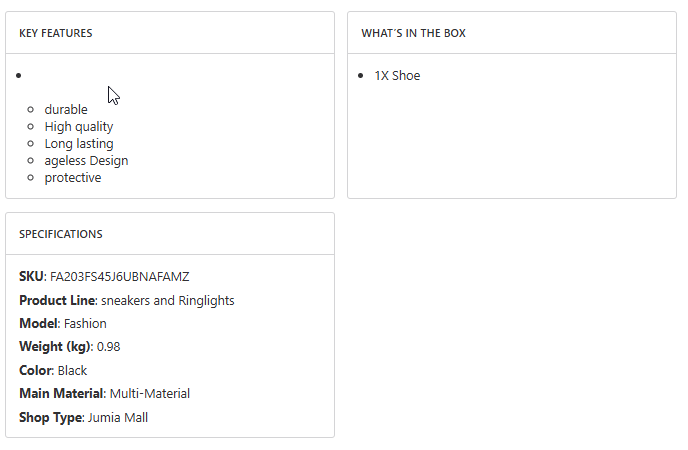Click the 'High quality' feature text
688x450 pixels.
[x=79, y=126]
